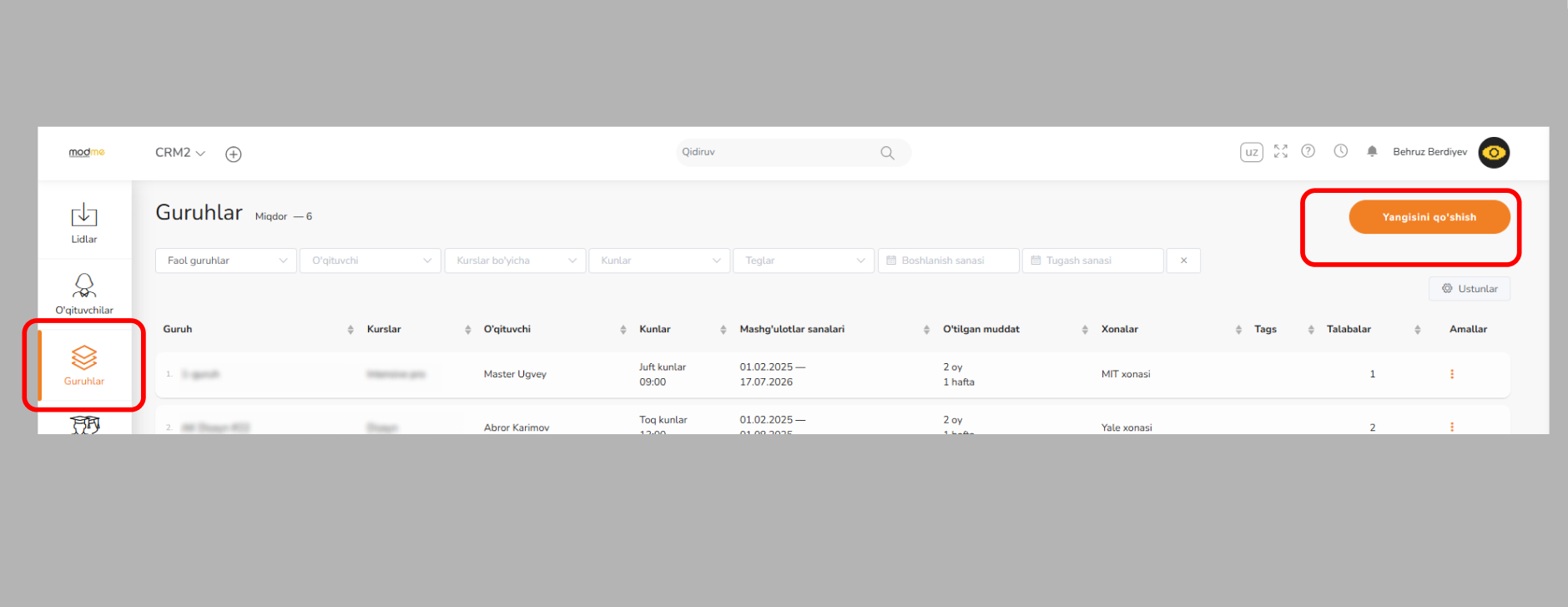This screenshot has width=1568, height=607.
Task: Open the clock history icon
Action: pyautogui.click(x=1340, y=151)
